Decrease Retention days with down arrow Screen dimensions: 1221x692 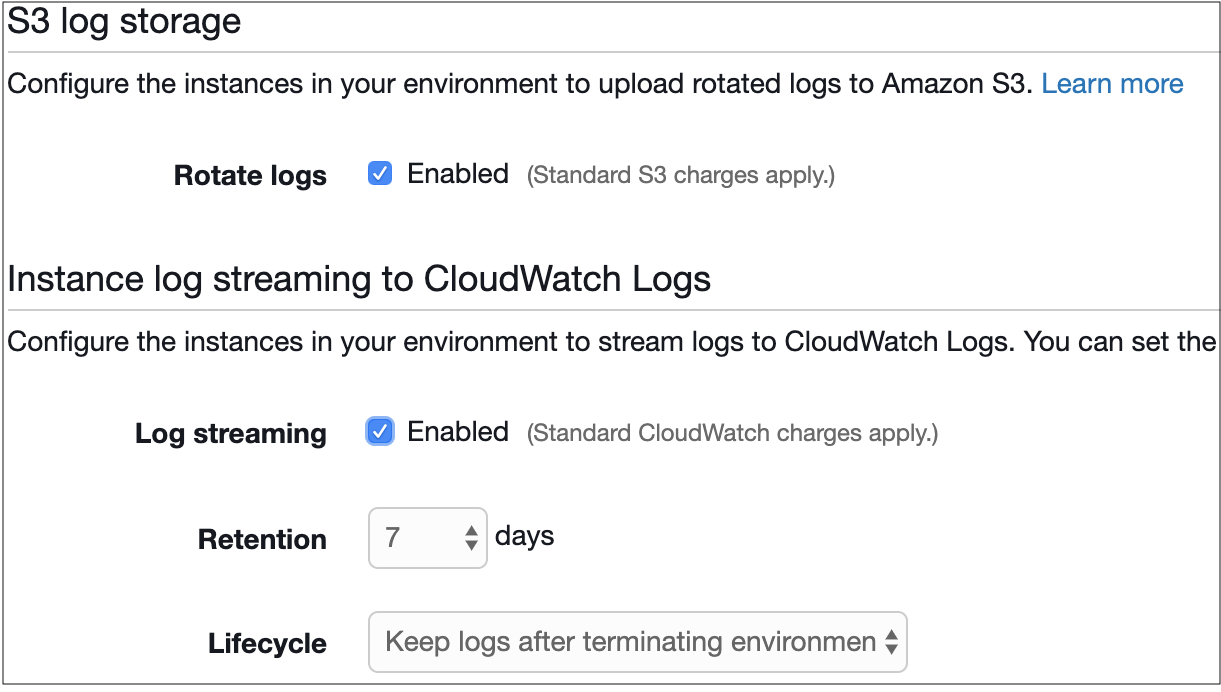[x=472, y=545]
